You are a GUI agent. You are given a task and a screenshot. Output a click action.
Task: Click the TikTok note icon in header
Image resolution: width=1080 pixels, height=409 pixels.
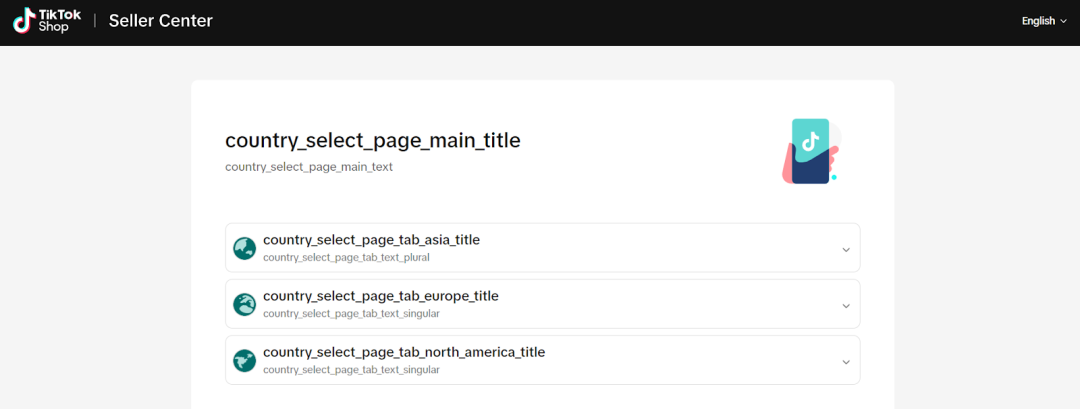pyautogui.click(x=25, y=21)
